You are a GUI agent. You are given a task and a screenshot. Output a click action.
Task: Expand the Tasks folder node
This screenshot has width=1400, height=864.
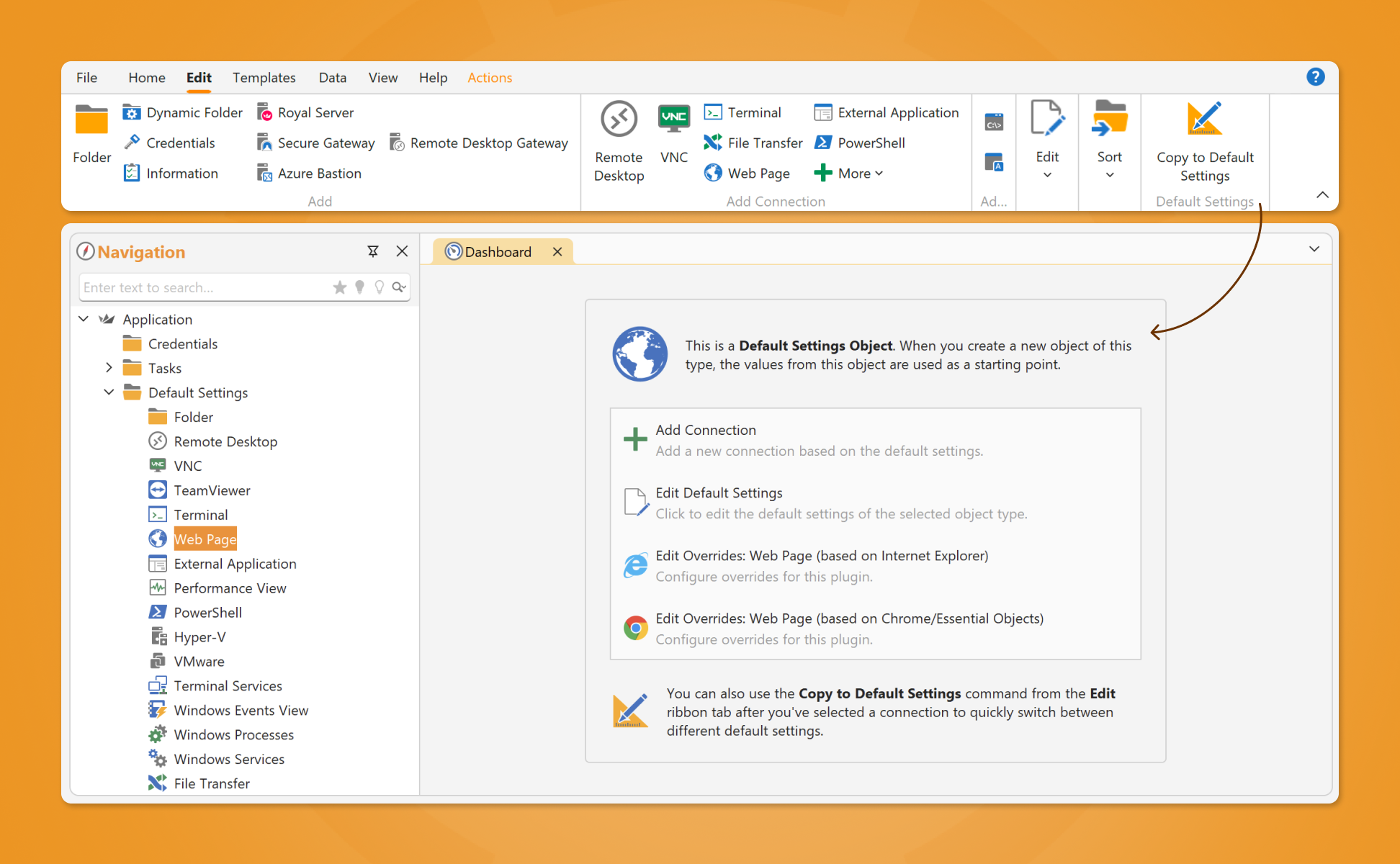(109, 367)
